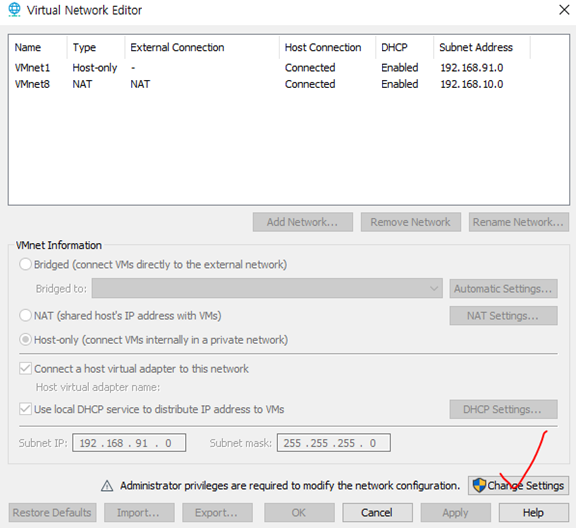This screenshot has width=576, height=528.
Task: Select the Host-only radio option
Action: coord(25,340)
